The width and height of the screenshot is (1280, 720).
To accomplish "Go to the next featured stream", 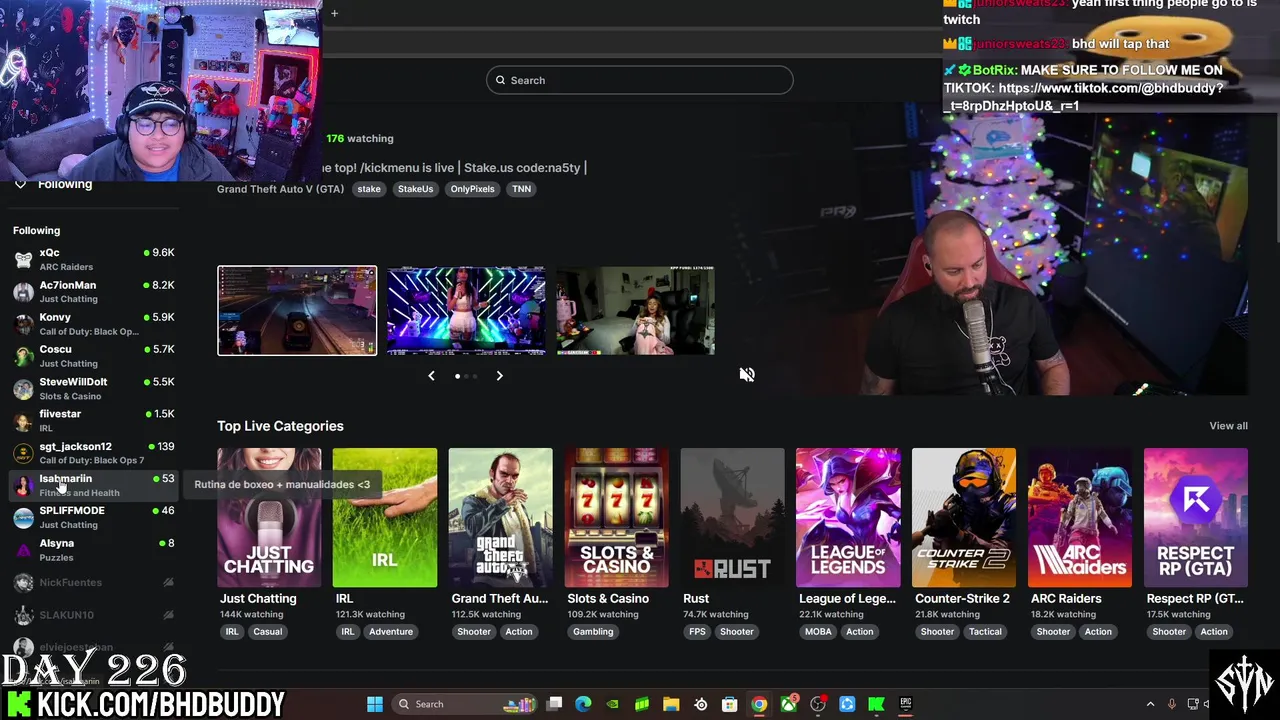I will point(499,376).
